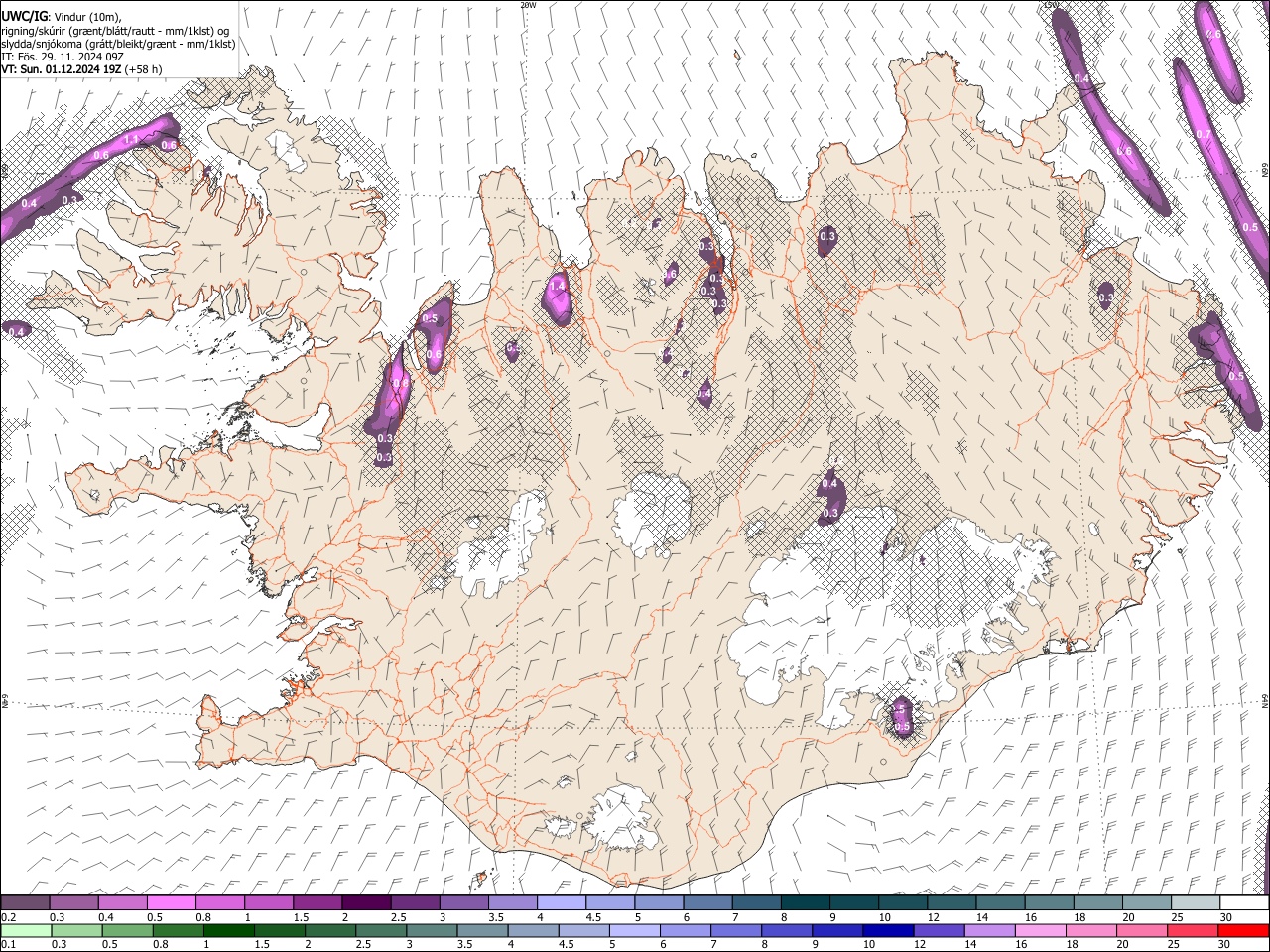The width and height of the screenshot is (1270, 952).
Task: Click the 'IT: Fös. 29. 11. 2024 09Z' line
Action: click(63, 57)
